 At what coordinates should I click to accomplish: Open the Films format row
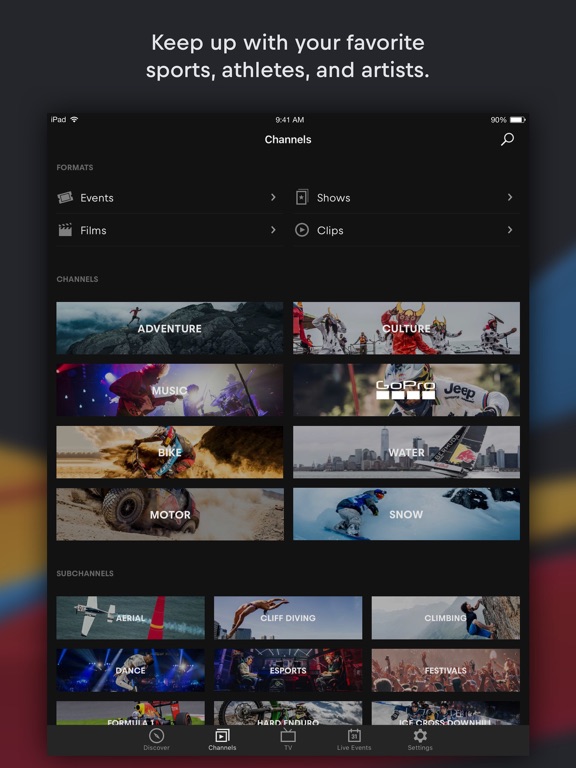[x=169, y=230]
